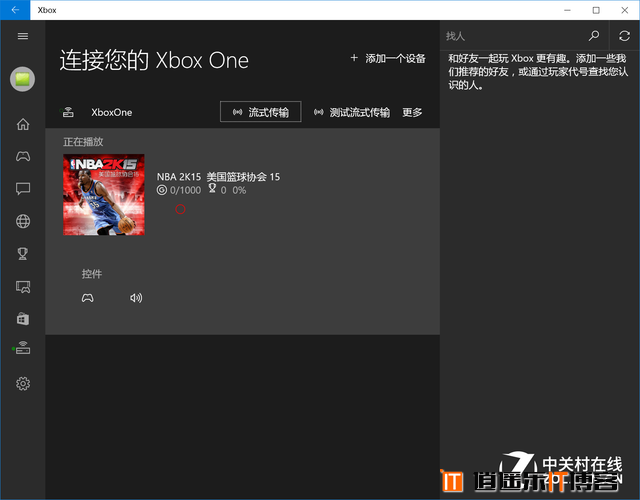
Task: Click the 找人 search field
Action: click(513, 36)
